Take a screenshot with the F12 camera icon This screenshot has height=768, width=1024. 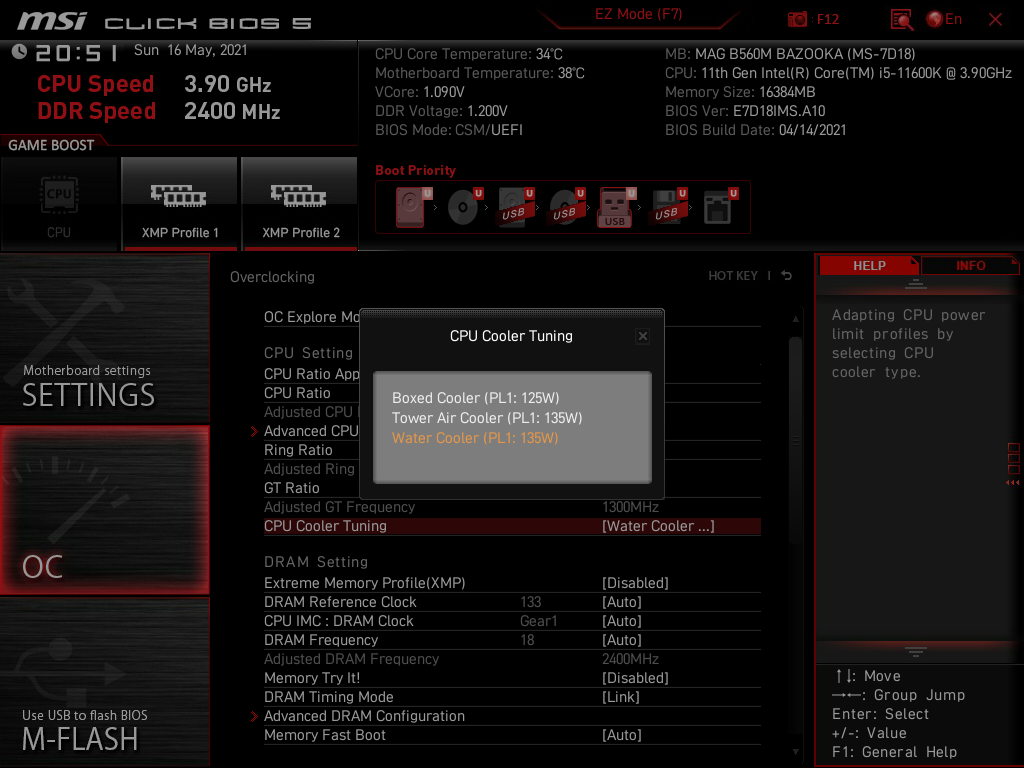pos(797,20)
